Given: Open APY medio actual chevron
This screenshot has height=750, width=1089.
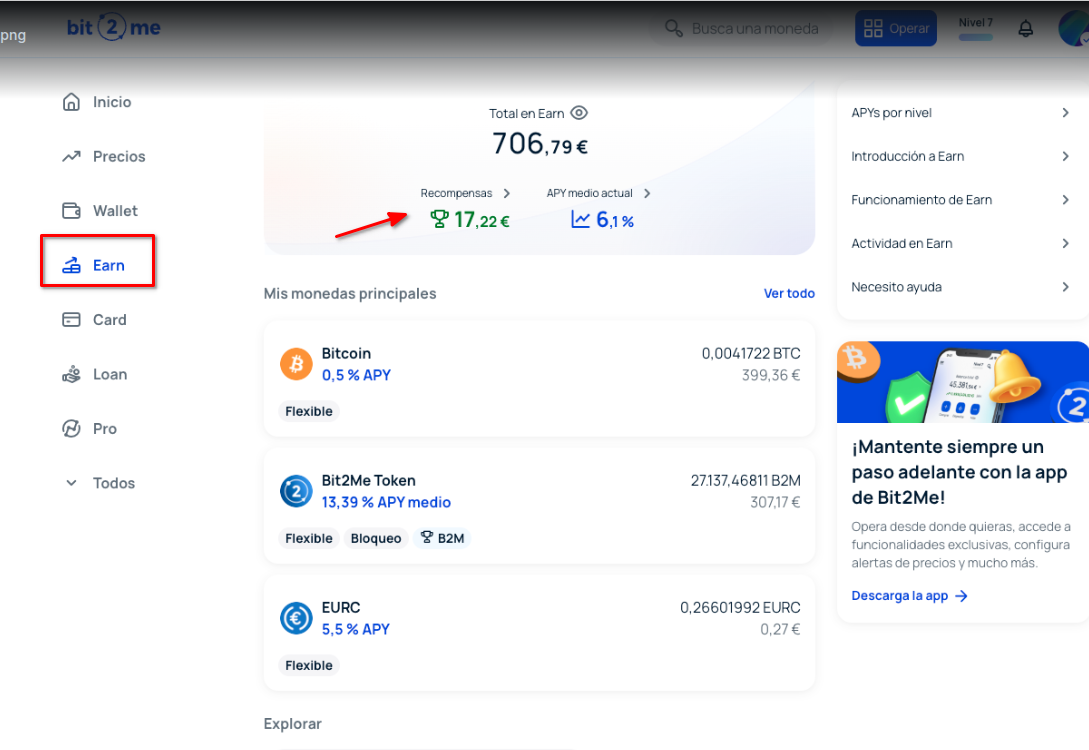Looking at the screenshot, I should click(647, 193).
